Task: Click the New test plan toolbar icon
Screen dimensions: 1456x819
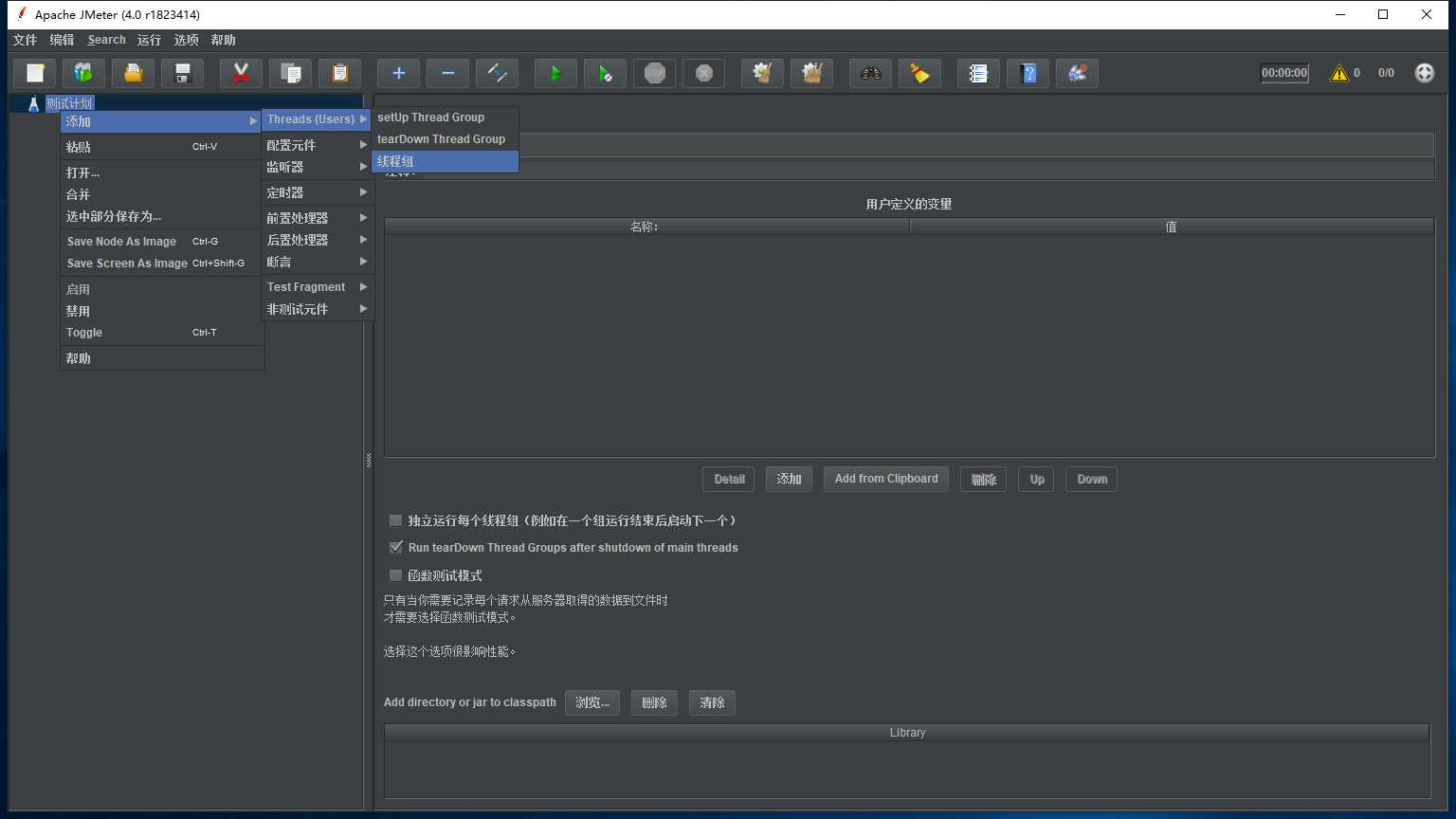Action: point(35,73)
